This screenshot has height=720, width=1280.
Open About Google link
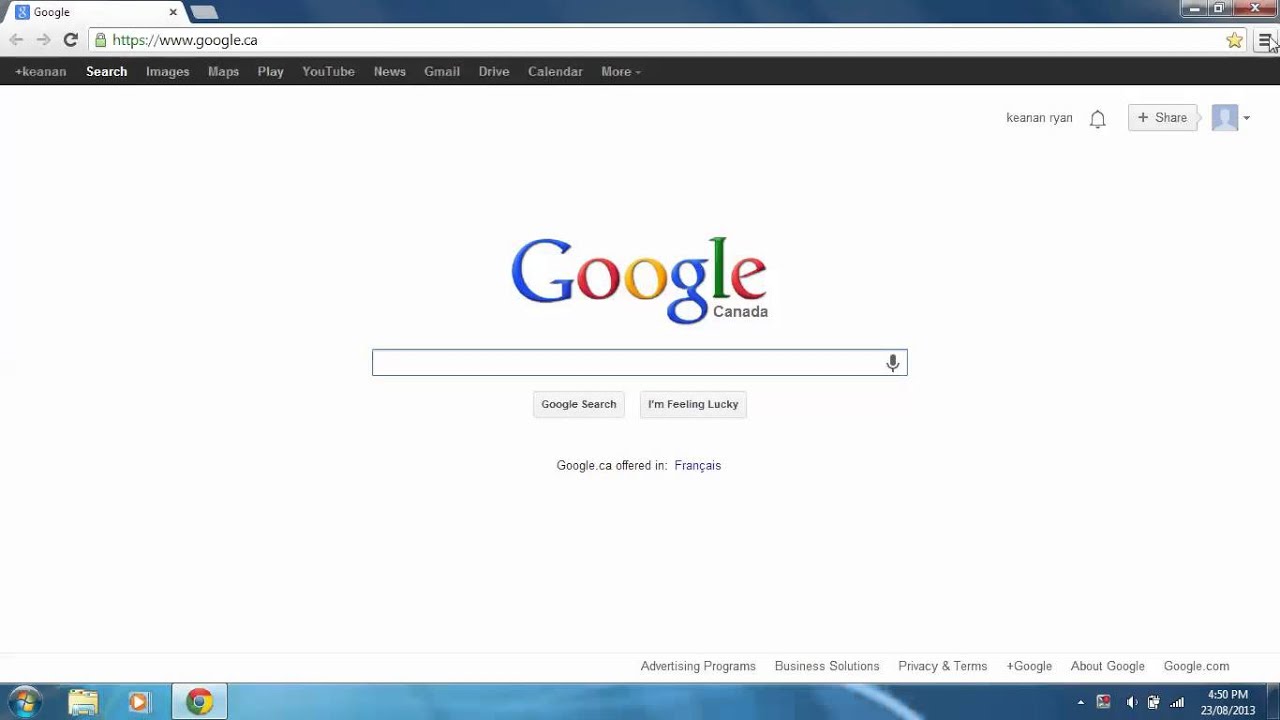click(x=1107, y=666)
